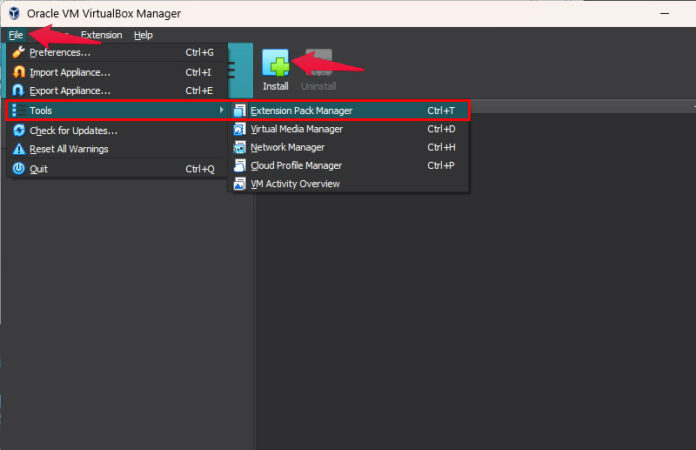
Task: Click the Network Manager icon
Action: [240, 147]
